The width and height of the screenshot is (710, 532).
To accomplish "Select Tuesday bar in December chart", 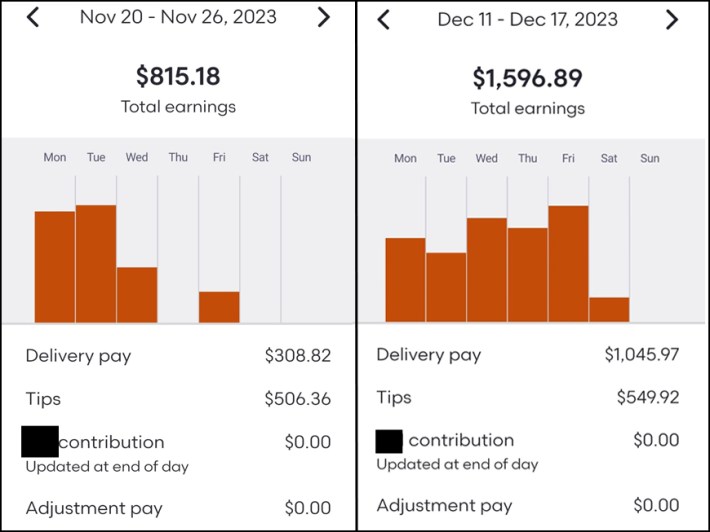I will click(x=446, y=287).
